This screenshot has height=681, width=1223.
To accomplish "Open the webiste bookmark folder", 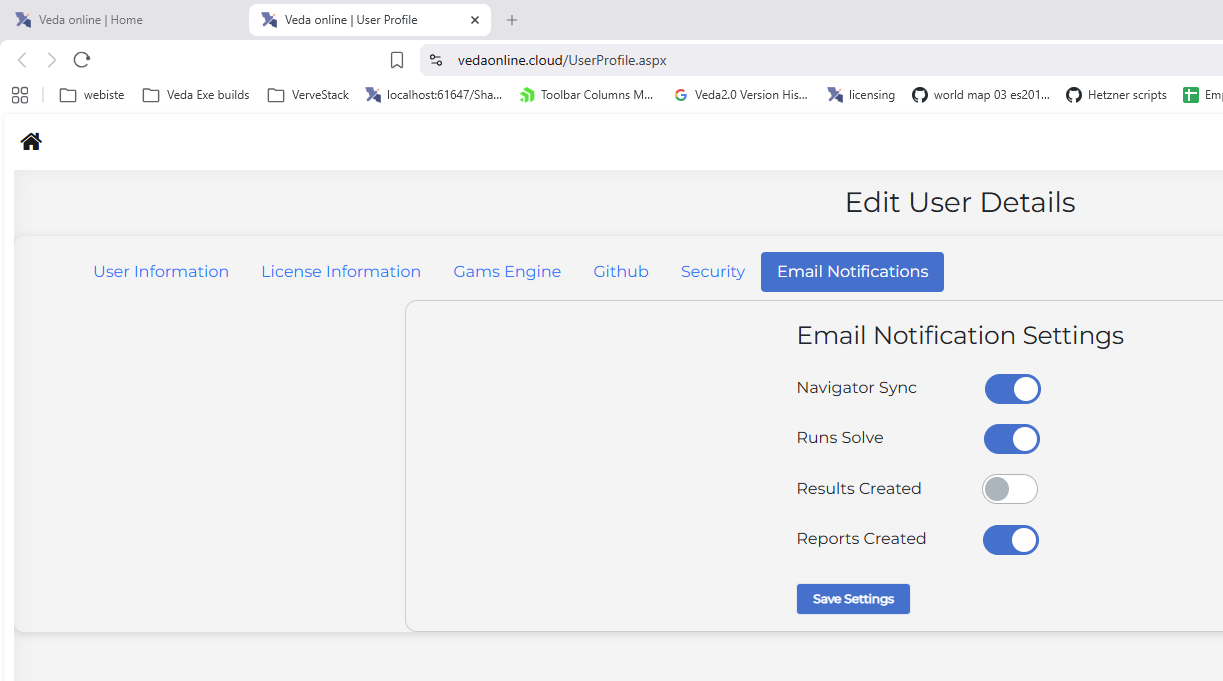I will [92, 95].
